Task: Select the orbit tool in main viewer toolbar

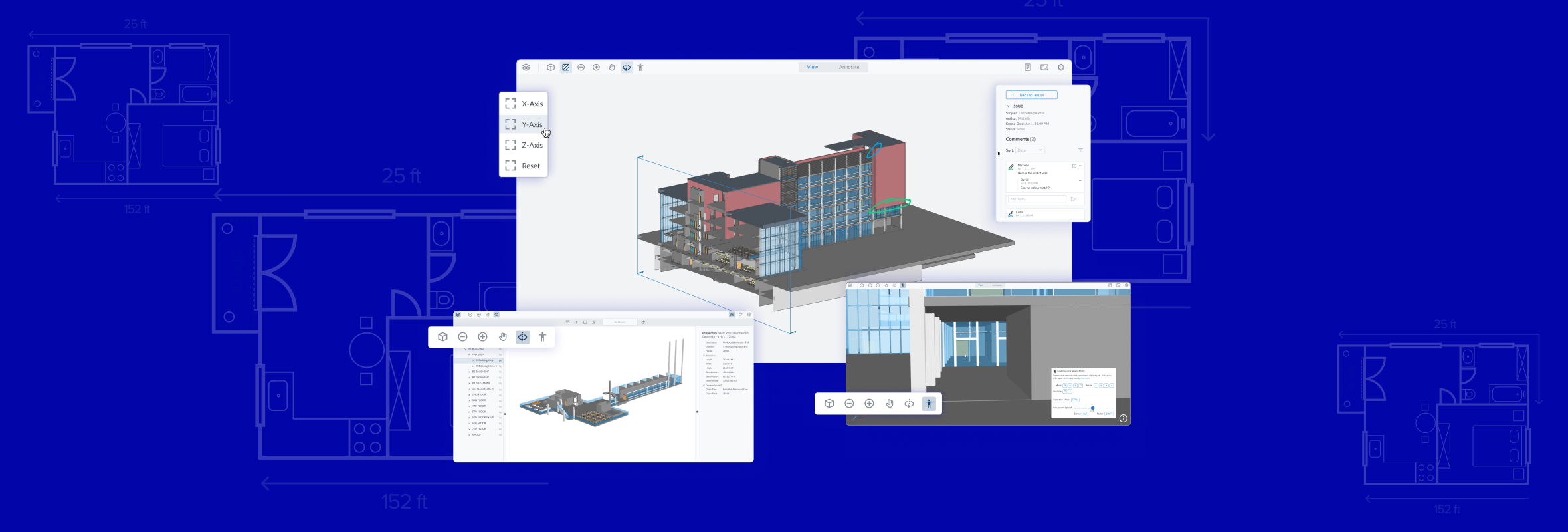Action: point(627,67)
